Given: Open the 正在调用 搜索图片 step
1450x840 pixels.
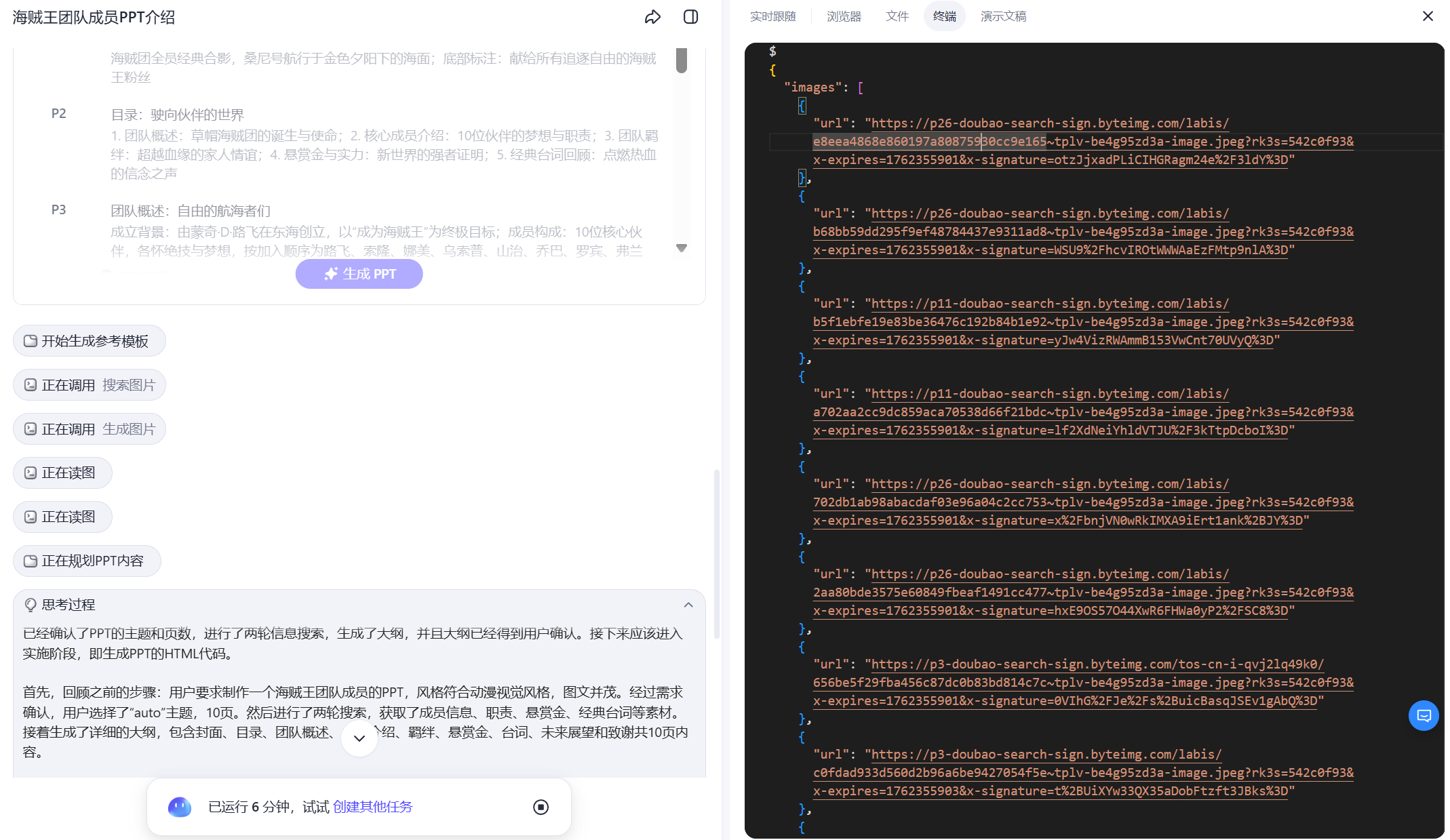Looking at the screenshot, I should click(x=89, y=385).
